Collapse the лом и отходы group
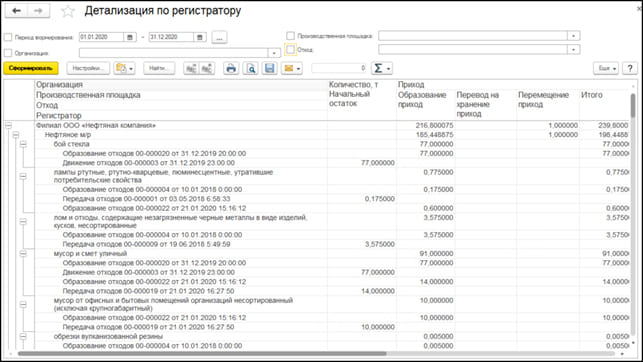 [23, 222]
